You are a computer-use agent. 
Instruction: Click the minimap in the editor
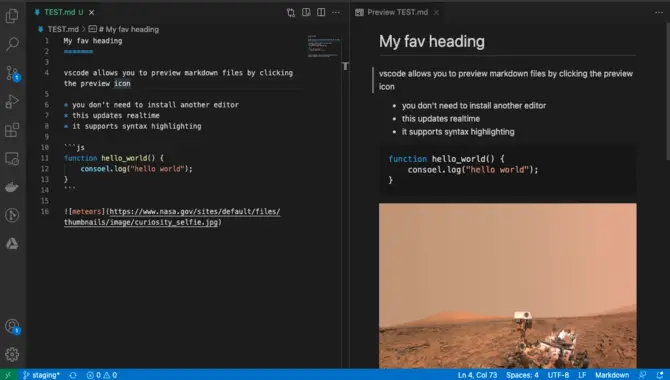pos(323,46)
